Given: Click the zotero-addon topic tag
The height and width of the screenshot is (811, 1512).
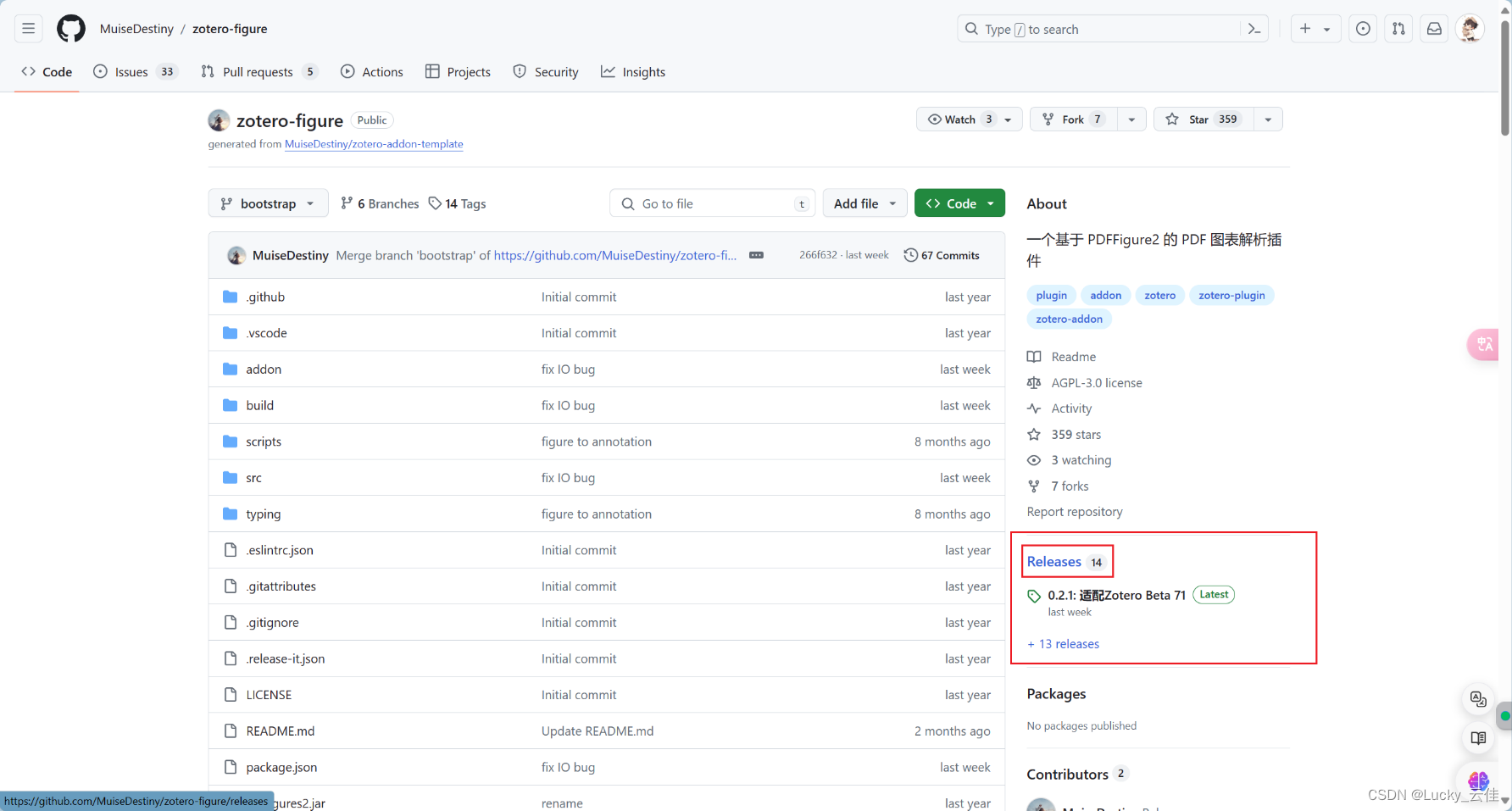Looking at the screenshot, I should (1070, 319).
